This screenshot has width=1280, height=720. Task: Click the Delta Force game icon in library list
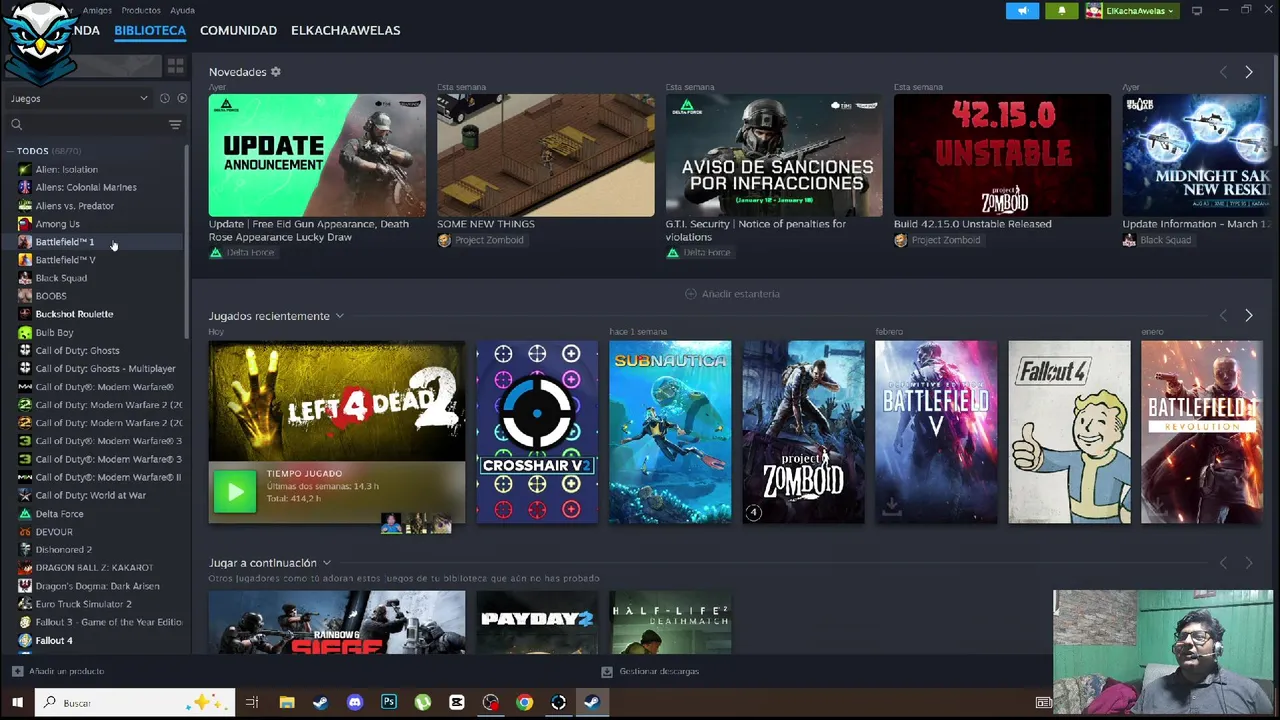(25, 513)
